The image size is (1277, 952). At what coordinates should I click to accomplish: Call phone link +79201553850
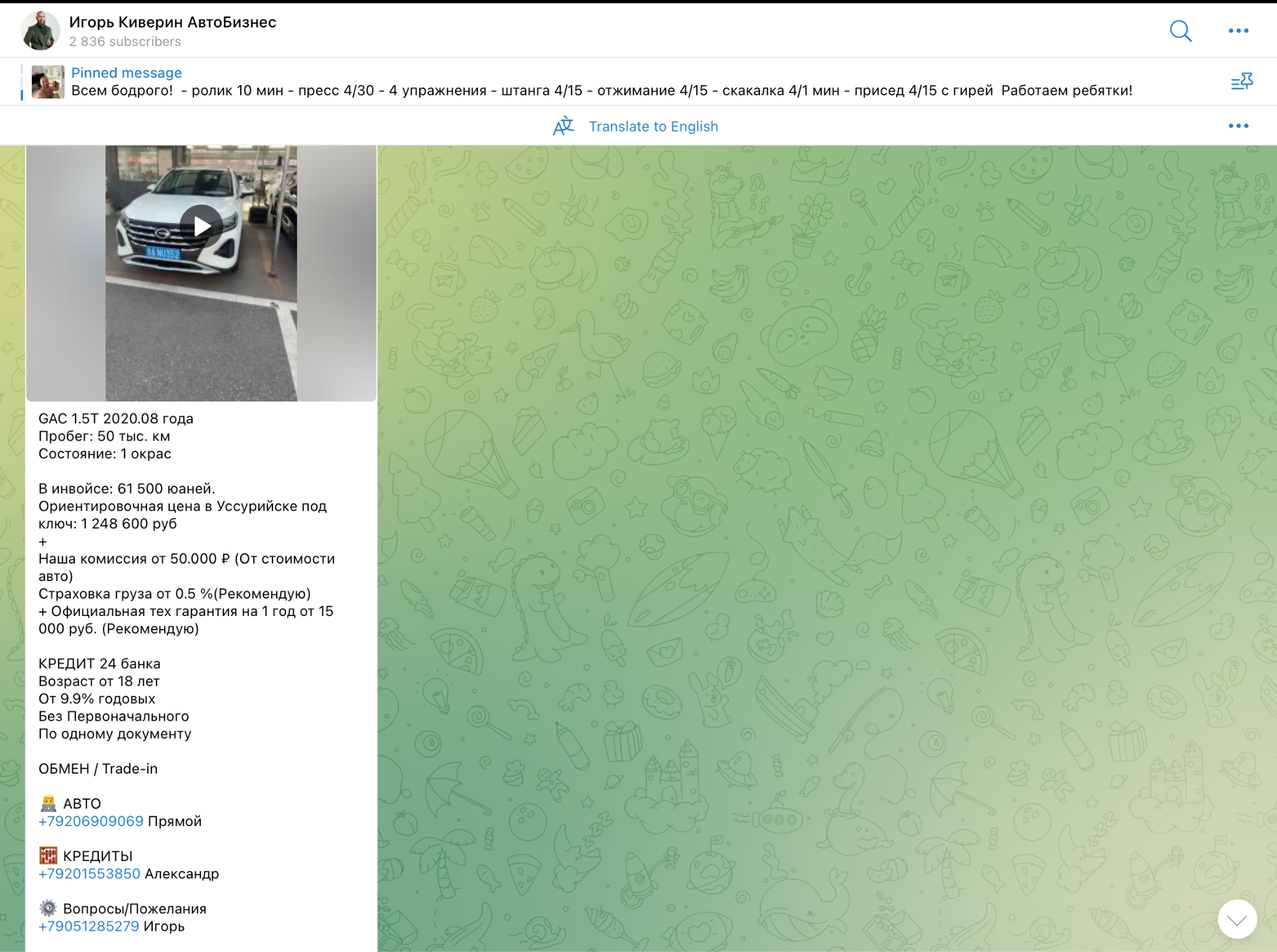pyautogui.click(x=89, y=873)
